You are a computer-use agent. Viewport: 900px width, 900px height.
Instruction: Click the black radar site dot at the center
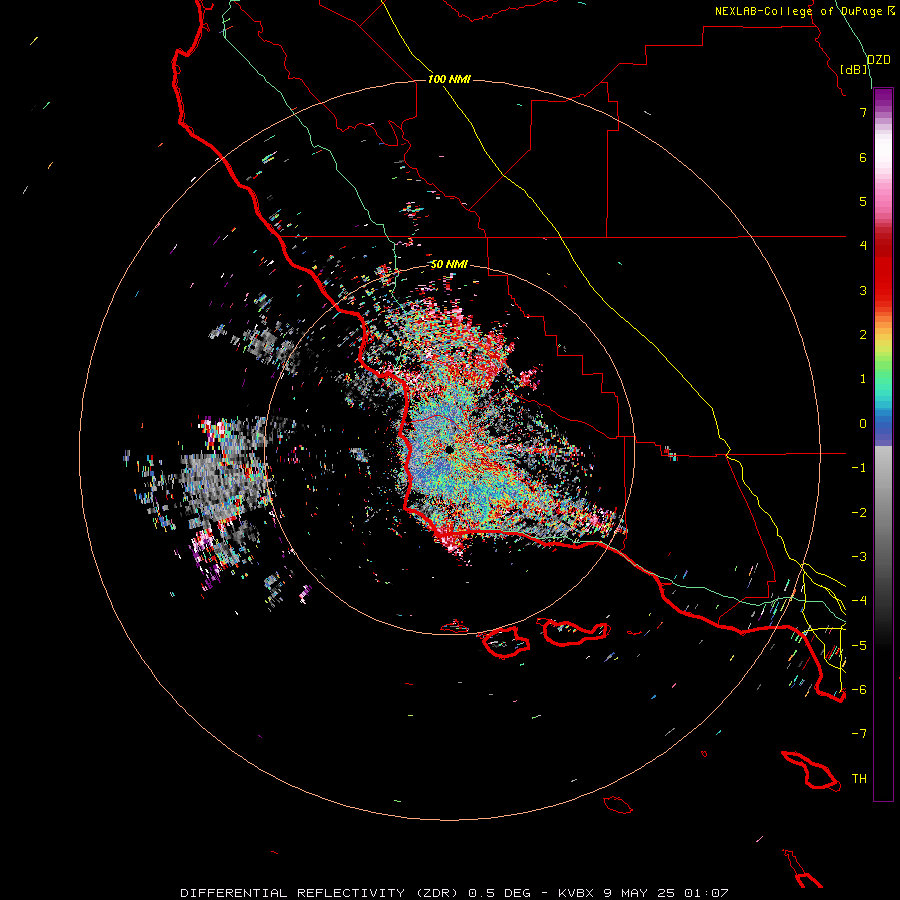point(449,449)
